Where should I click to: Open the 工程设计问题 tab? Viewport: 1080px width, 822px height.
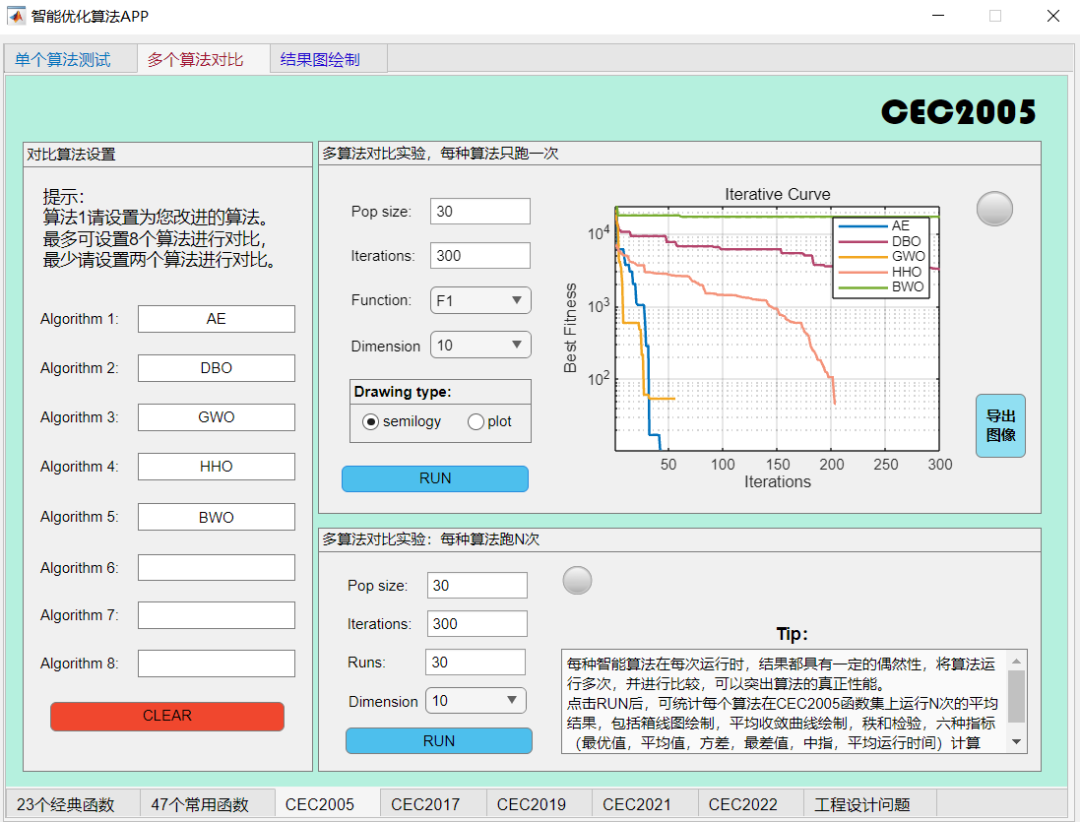[863, 803]
